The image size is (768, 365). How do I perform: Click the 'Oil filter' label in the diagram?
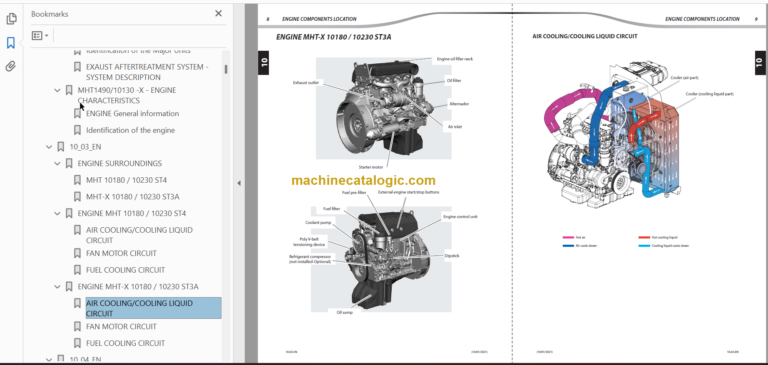[x=454, y=80]
